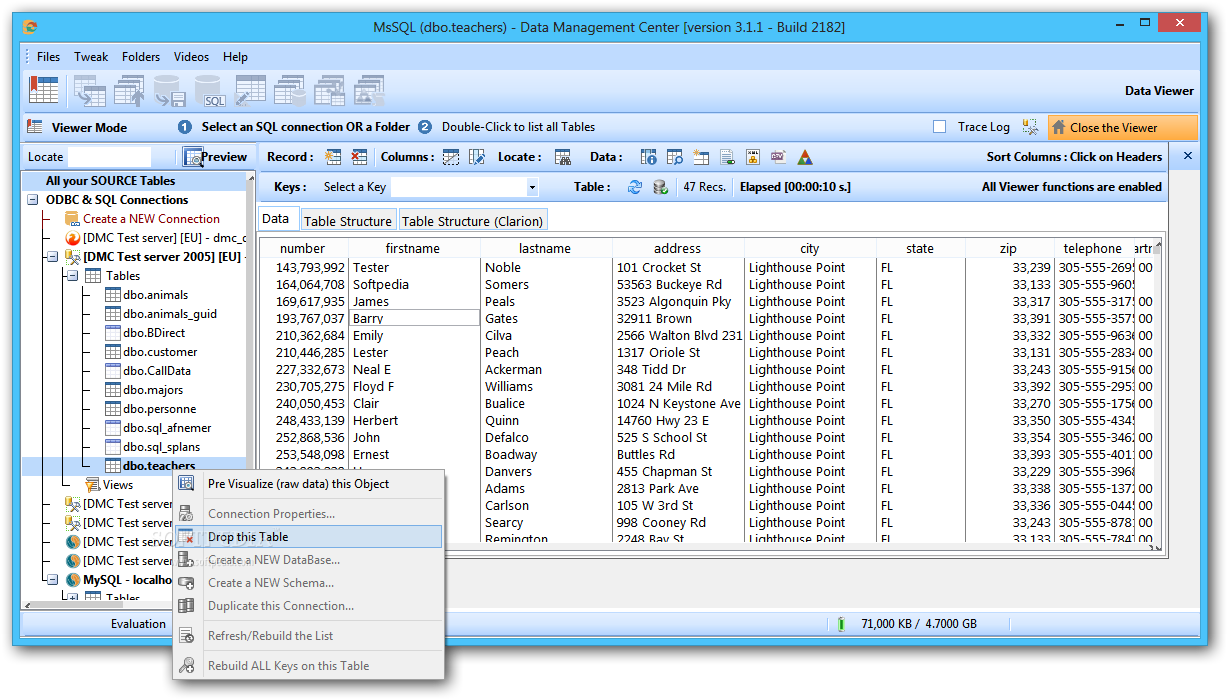Click the address cell 101 Crocket St
1228x700 pixels.
coord(678,267)
